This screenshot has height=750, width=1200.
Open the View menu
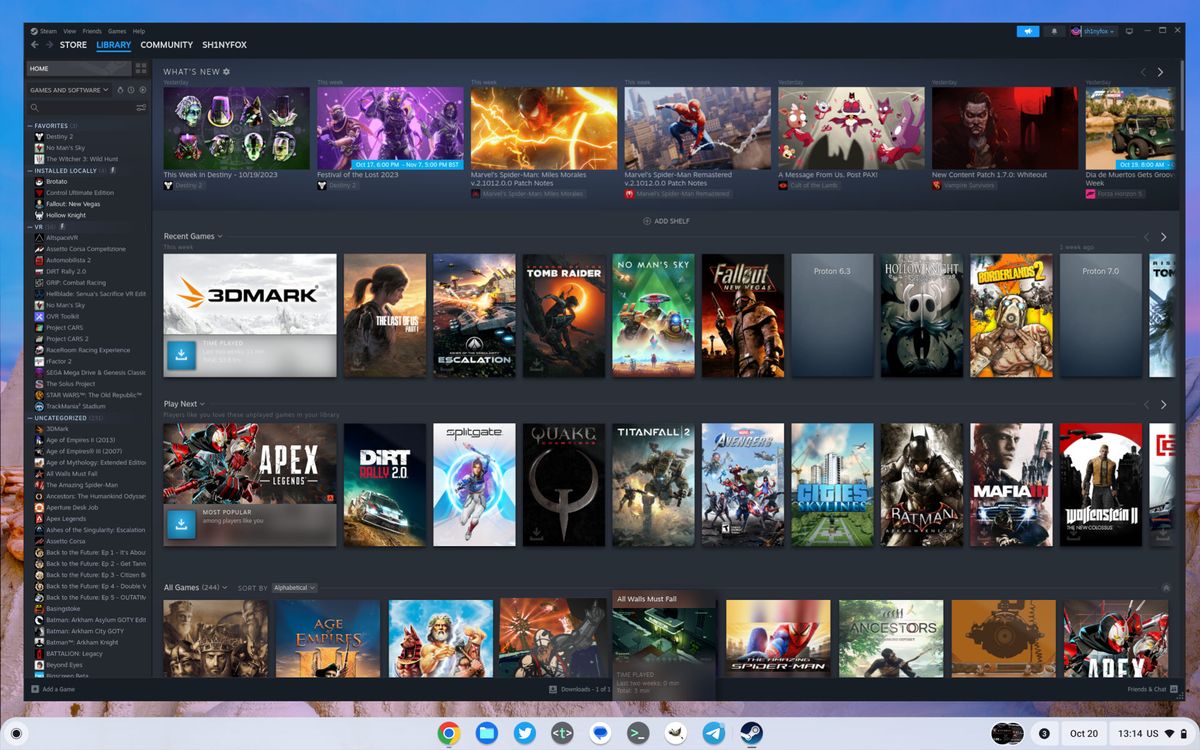pos(72,31)
